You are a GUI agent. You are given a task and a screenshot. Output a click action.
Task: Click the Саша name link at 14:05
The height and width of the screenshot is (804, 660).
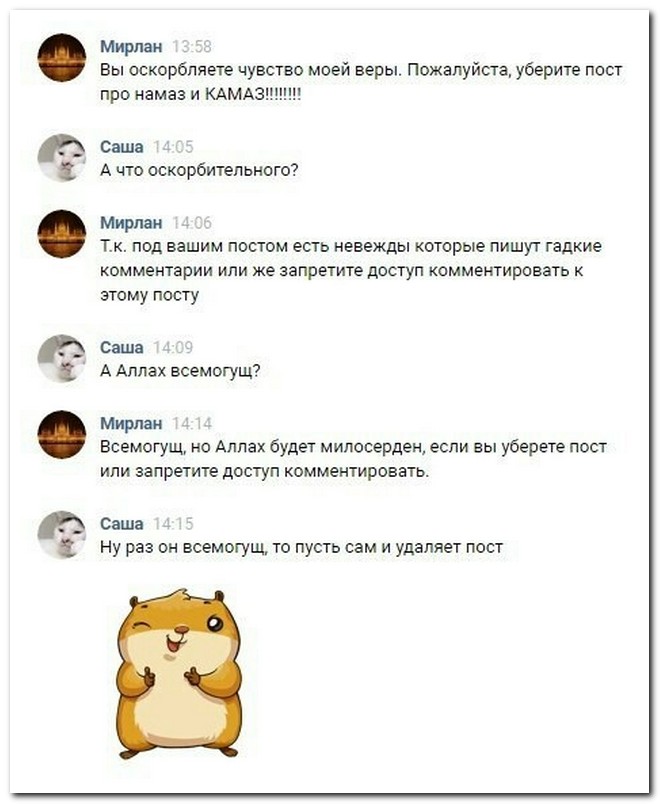click(x=122, y=147)
